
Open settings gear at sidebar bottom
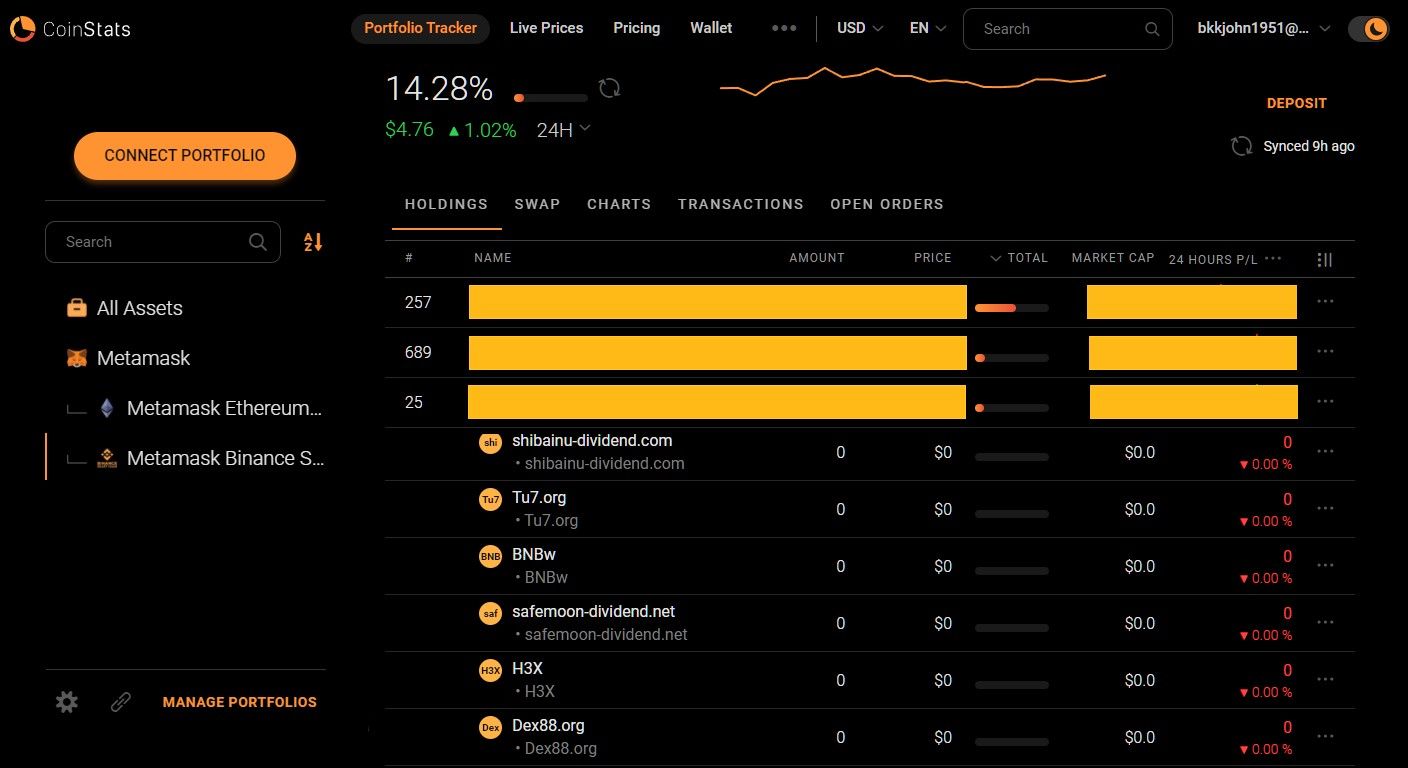tap(67, 702)
